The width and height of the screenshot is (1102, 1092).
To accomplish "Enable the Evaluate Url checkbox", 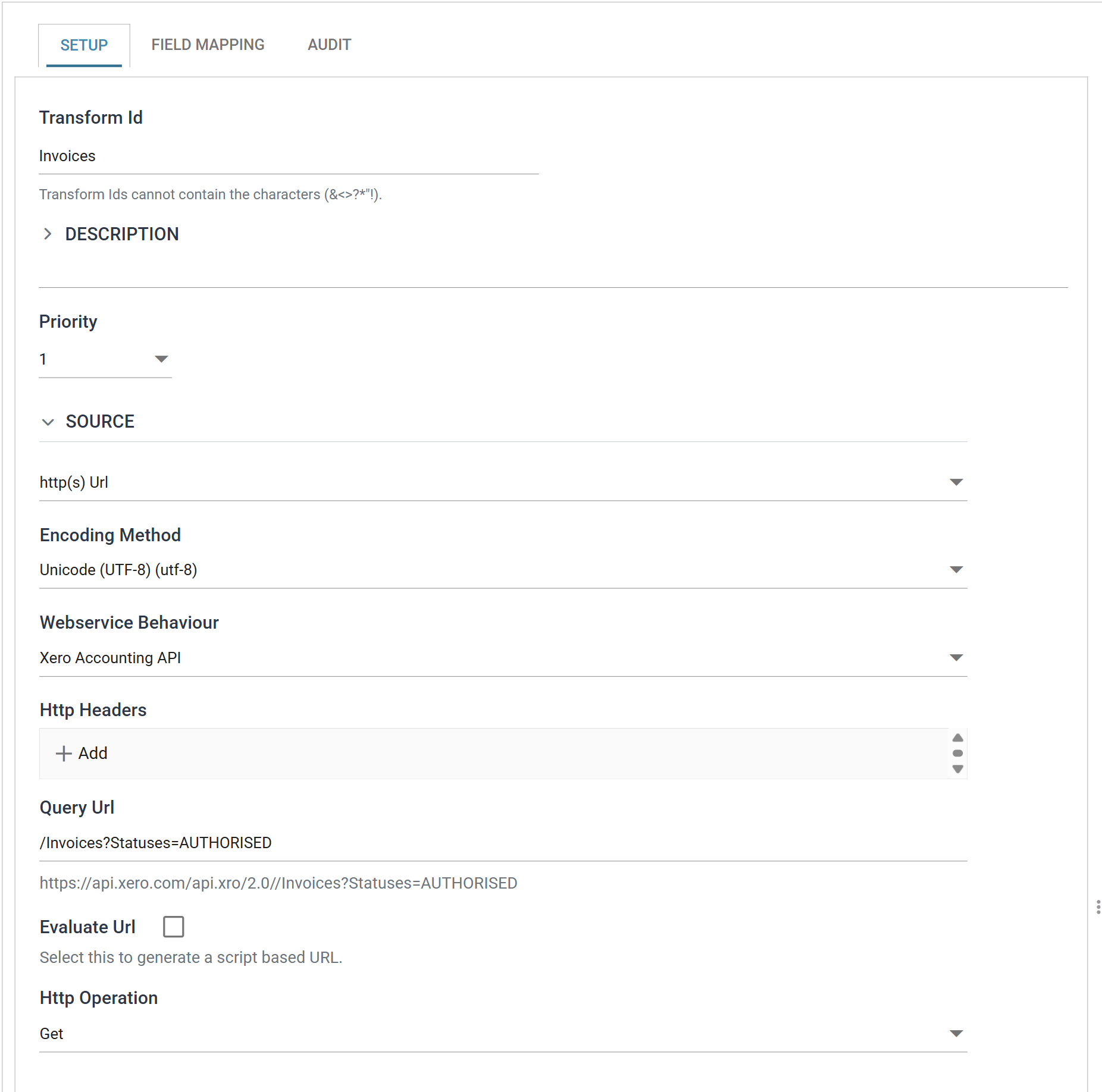I will tap(173, 927).
